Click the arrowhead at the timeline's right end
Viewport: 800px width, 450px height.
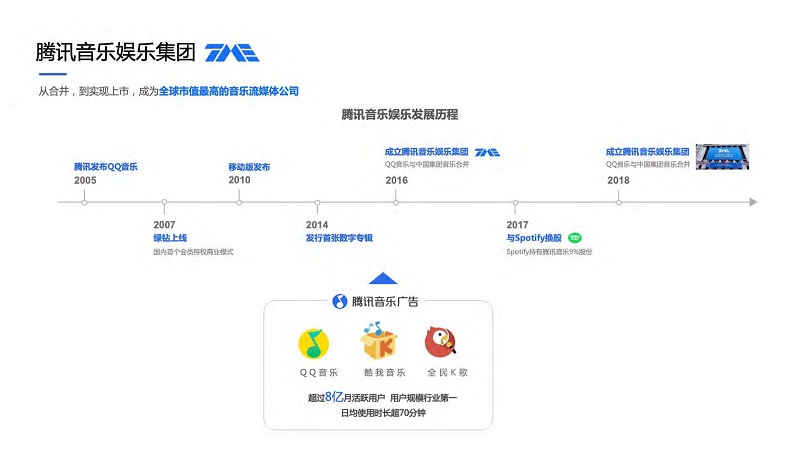pos(753,202)
